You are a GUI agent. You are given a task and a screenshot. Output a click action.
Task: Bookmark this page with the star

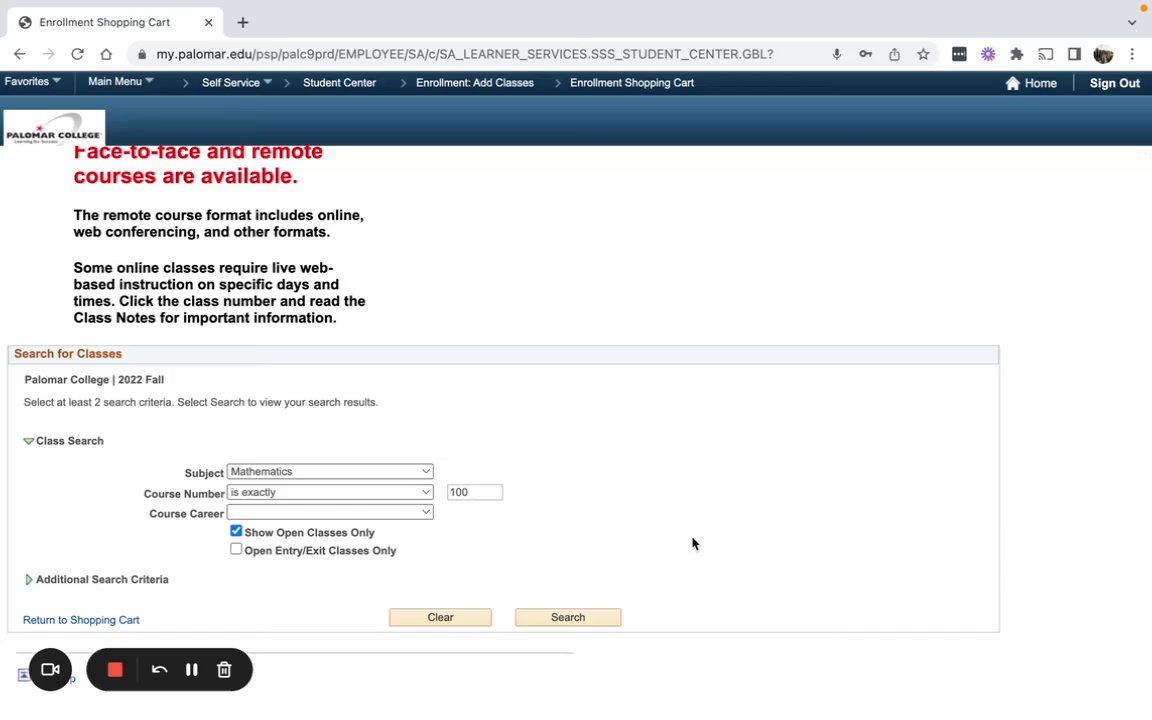point(924,54)
